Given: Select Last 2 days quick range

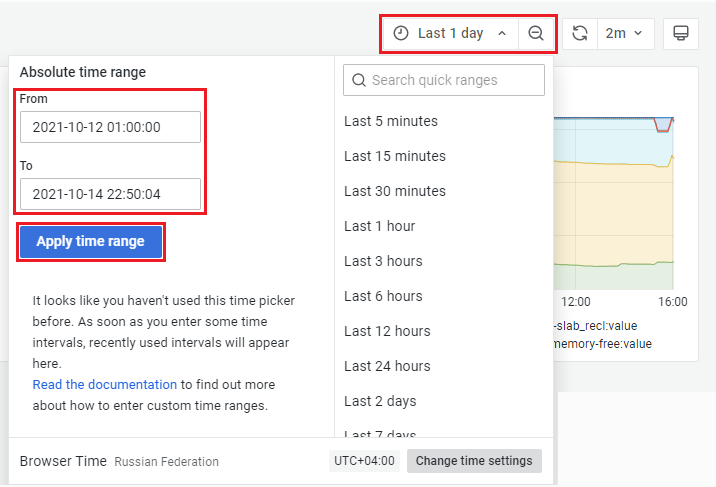Looking at the screenshot, I should (x=380, y=401).
